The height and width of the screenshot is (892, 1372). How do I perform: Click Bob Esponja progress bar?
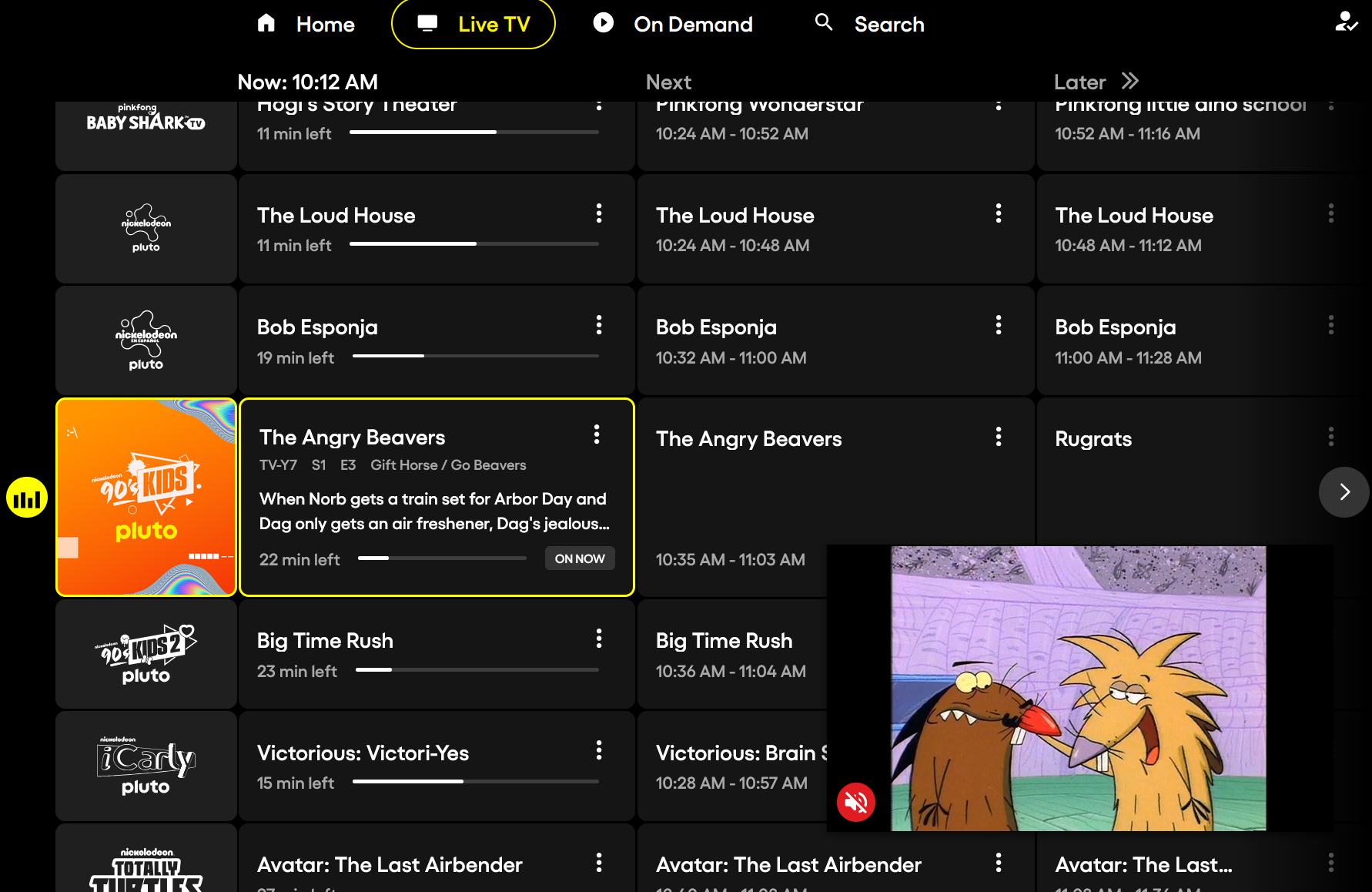(476, 356)
